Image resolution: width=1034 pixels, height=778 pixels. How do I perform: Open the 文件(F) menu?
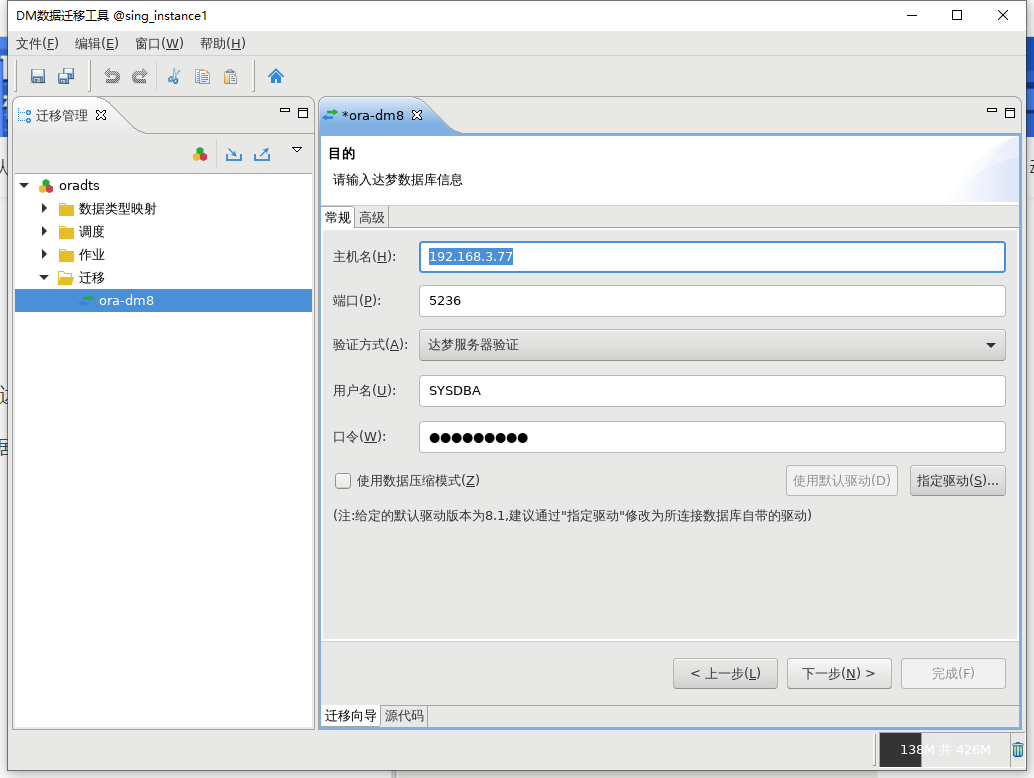(37, 44)
